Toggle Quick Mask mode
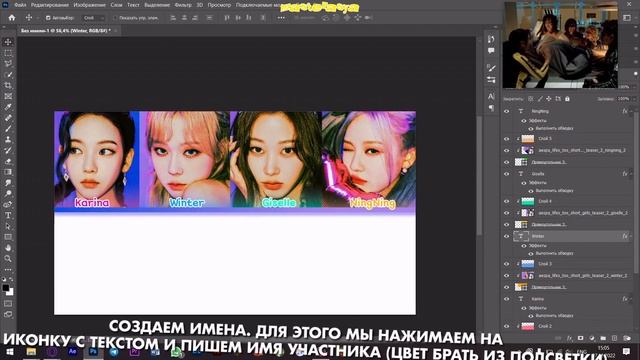Screen dimensions: 640x360 pyautogui.click(x=8, y=304)
